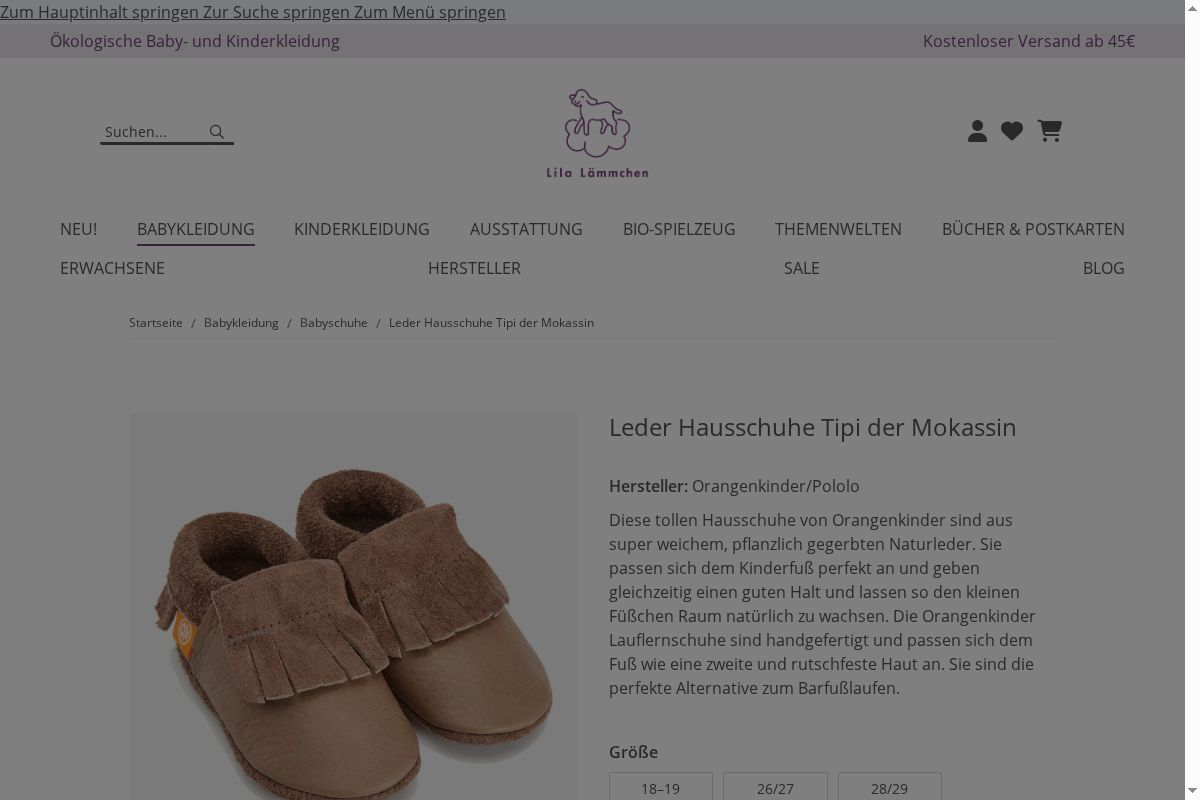Open the Bio-Spielzeug menu
This screenshot has width=1200, height=800.
pos(679,229)
